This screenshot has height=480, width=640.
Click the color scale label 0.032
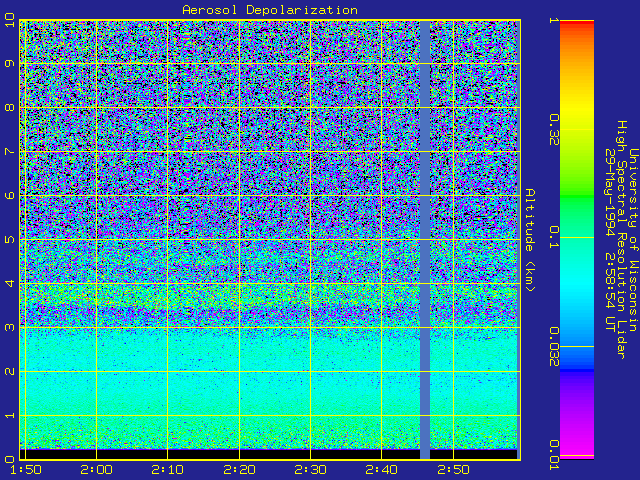pos(554,347)
